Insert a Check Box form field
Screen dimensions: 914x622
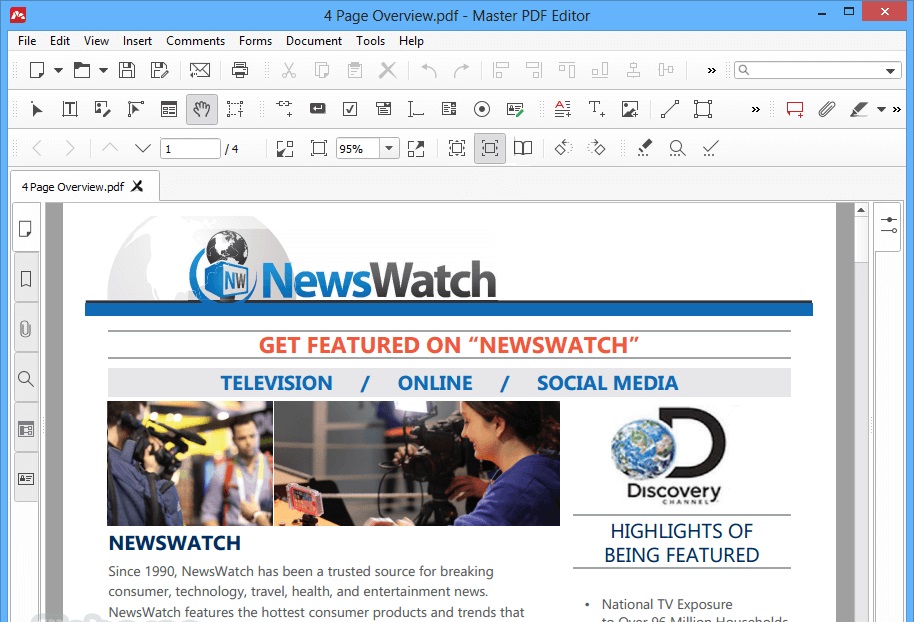tap(350, 109)
